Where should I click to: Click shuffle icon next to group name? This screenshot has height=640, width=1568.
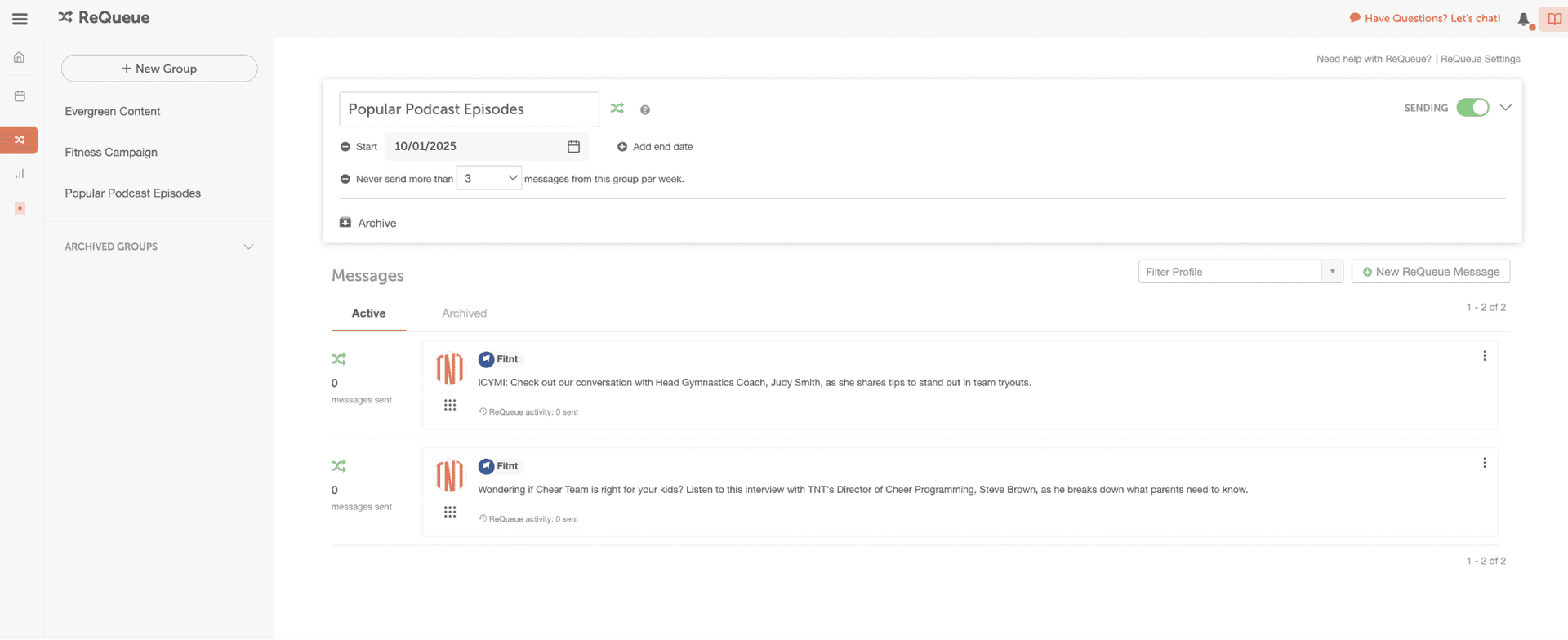(x=617, y=109)
